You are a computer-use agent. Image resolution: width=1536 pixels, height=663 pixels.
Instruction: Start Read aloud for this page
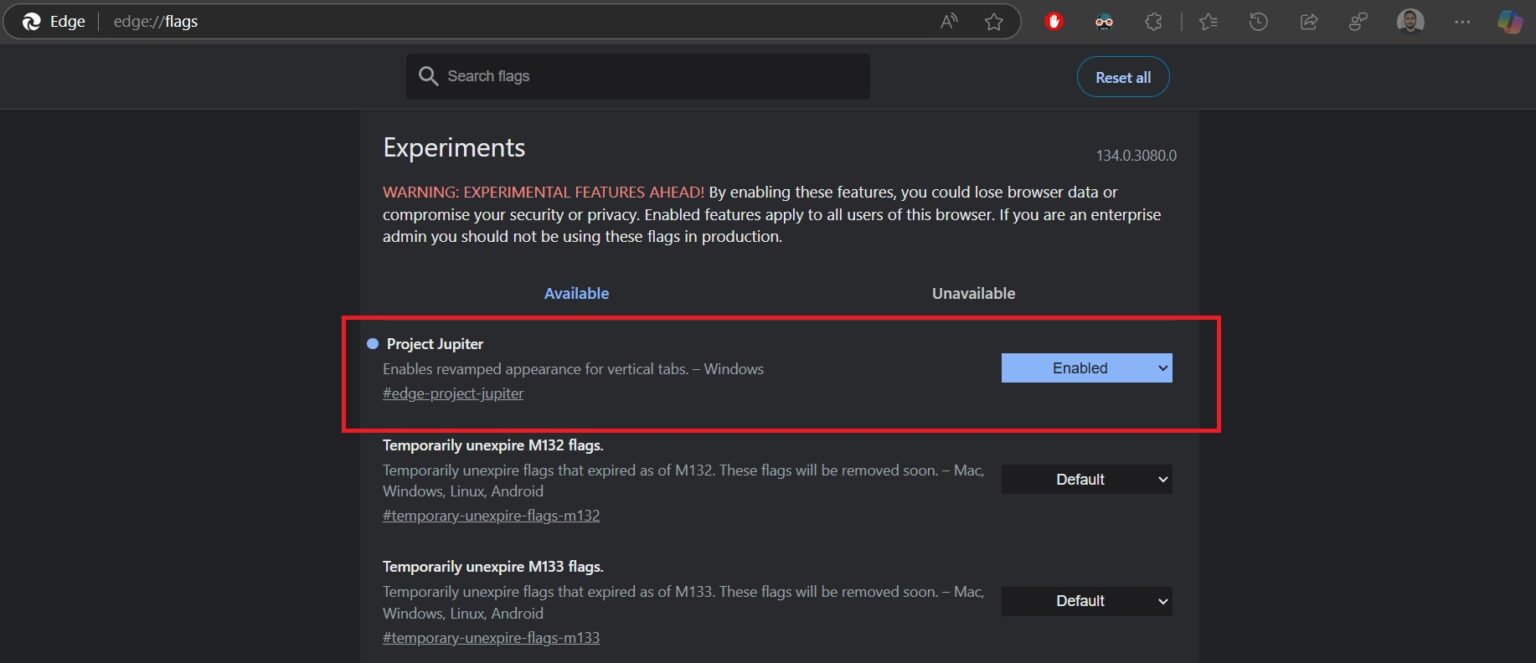click(947, 20)
